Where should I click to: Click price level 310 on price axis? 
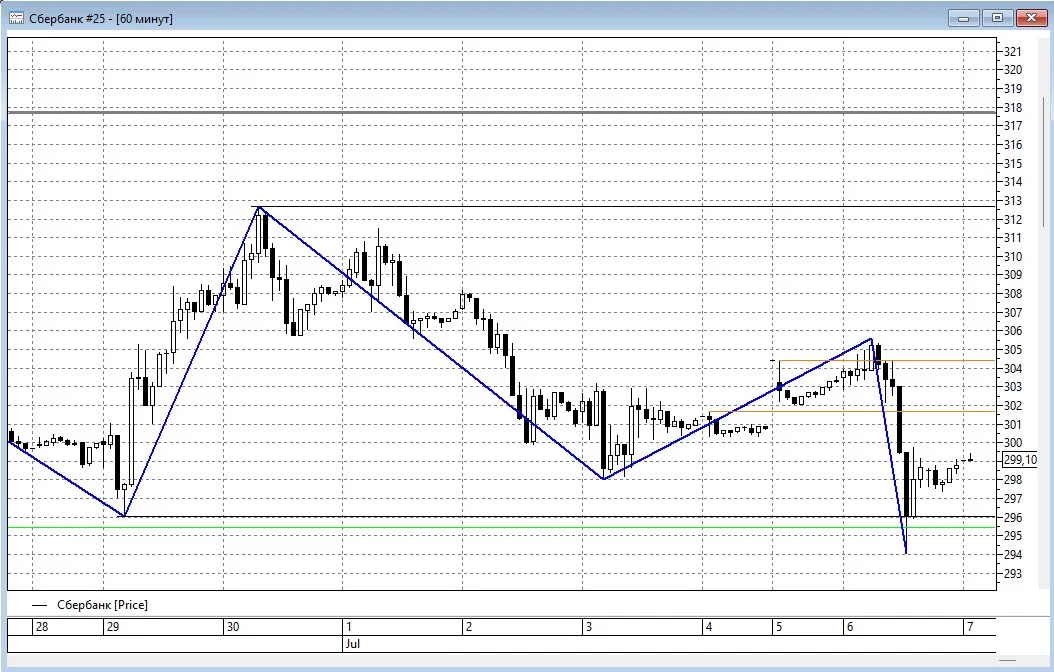click(1012, 257)
